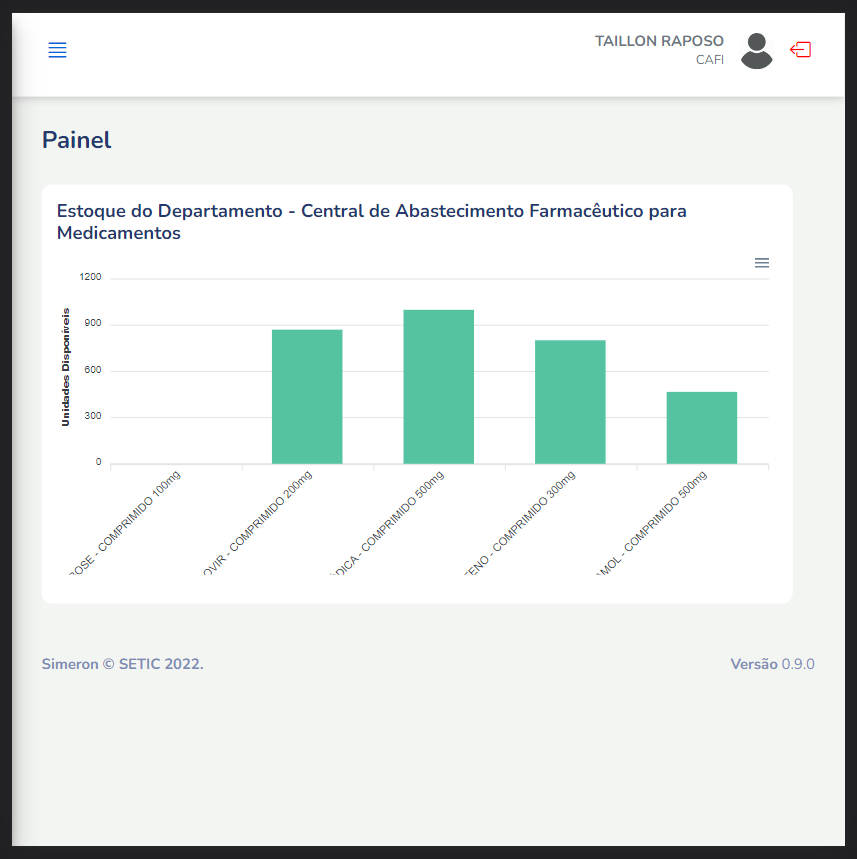
Task: Click the COMPRIMIDO 300mg bar
Action: click(570, 402)
